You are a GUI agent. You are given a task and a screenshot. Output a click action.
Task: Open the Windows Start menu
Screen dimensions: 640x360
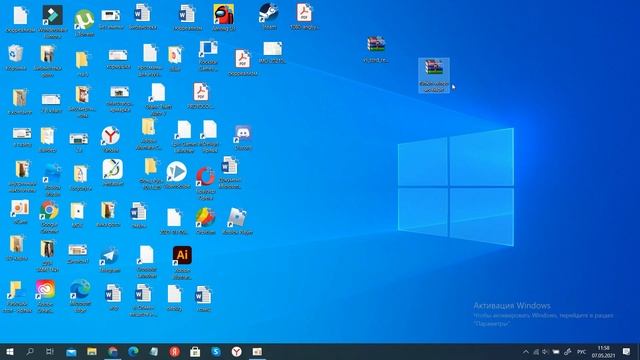tap(10, 351)
